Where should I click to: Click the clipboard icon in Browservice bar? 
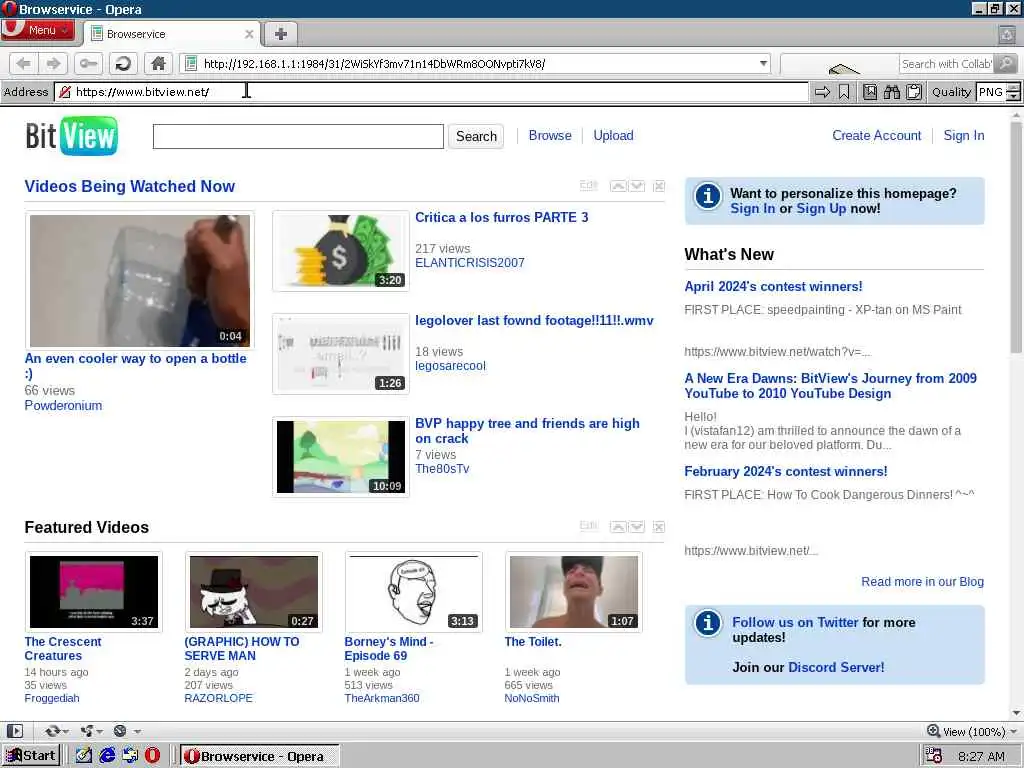(914, 92)
